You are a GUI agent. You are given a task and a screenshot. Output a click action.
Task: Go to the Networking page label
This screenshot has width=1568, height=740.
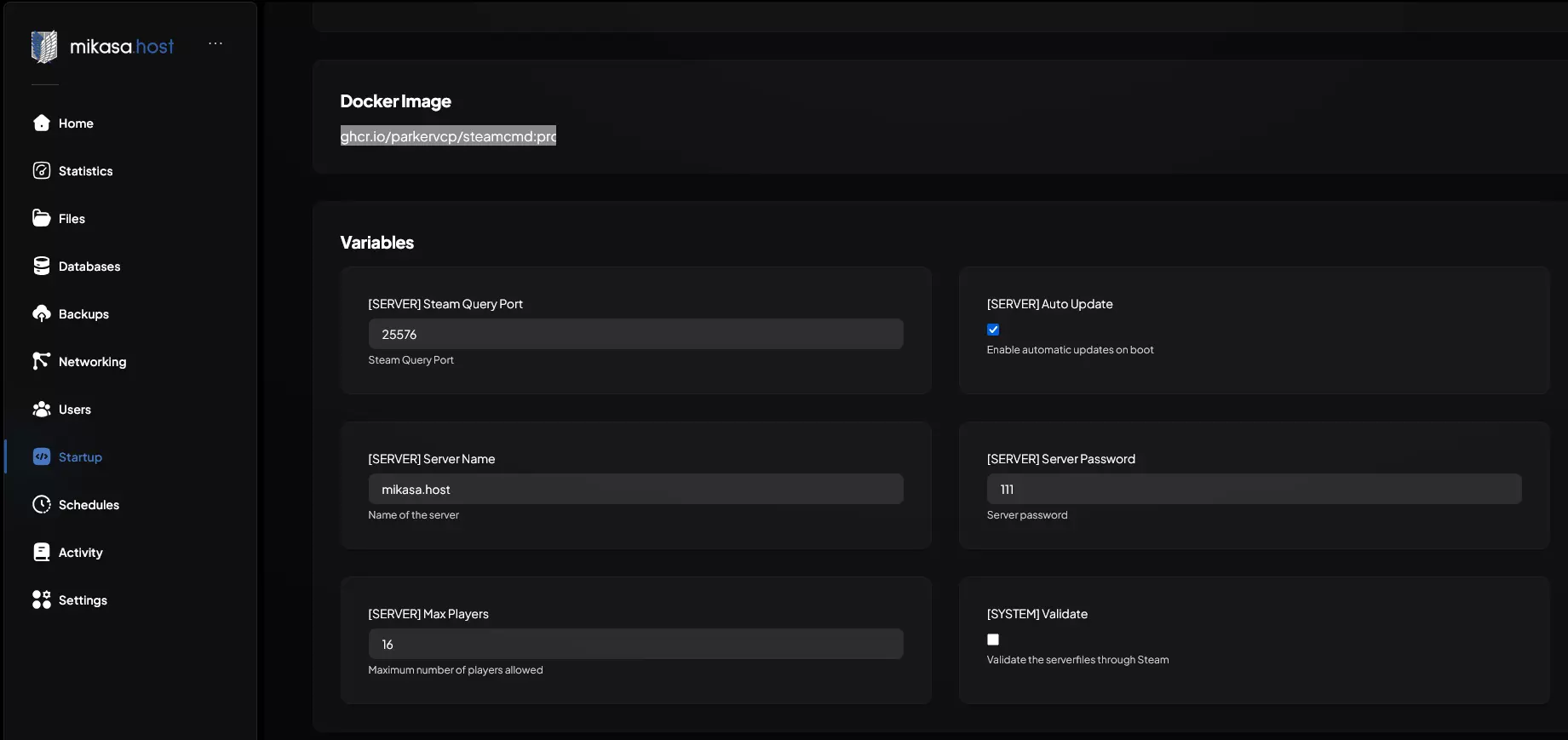click(x=92, y=362)
